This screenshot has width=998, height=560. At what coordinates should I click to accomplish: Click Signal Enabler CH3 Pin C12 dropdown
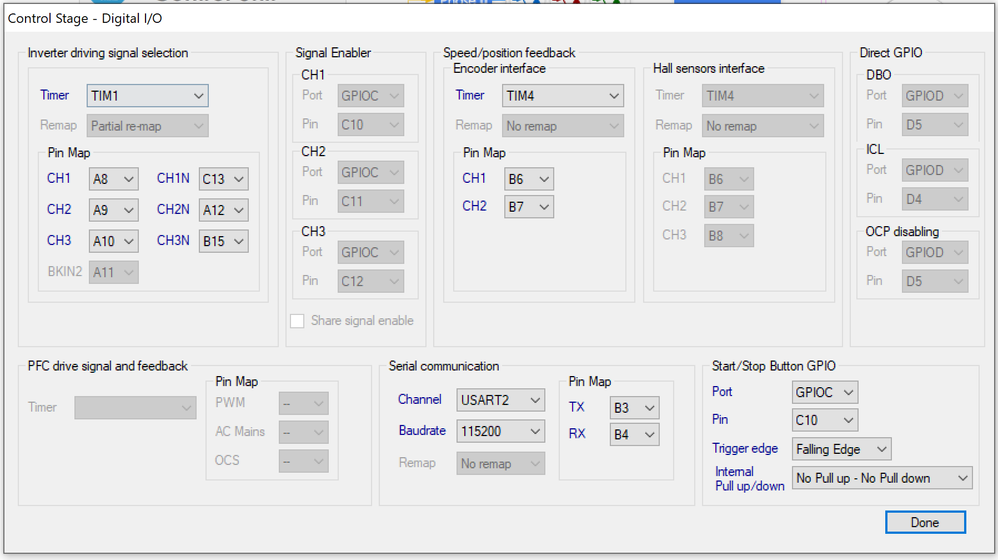(x=370, y=281)
